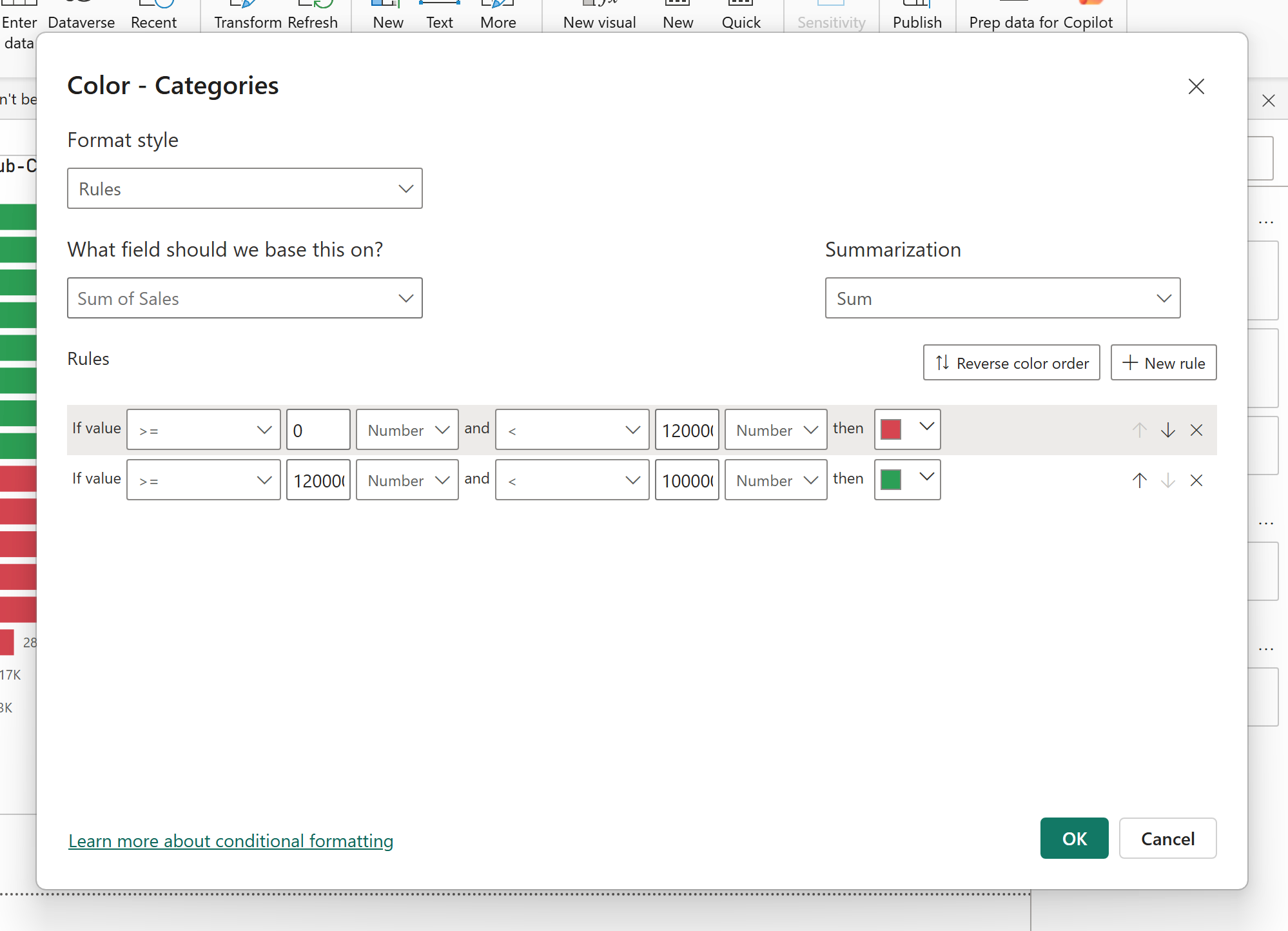Open first rule's second Number type dropdown
Viewport: 1288px width, 931px height.
[776, 430]
